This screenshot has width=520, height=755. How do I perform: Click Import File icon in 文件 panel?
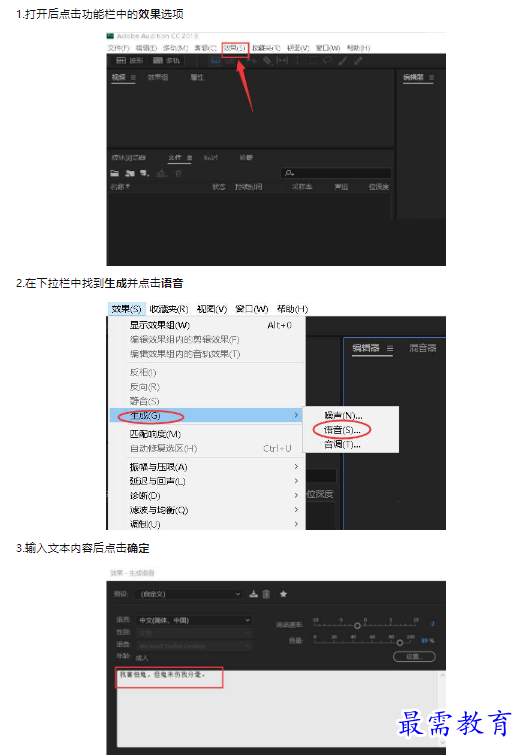(130, 173)
